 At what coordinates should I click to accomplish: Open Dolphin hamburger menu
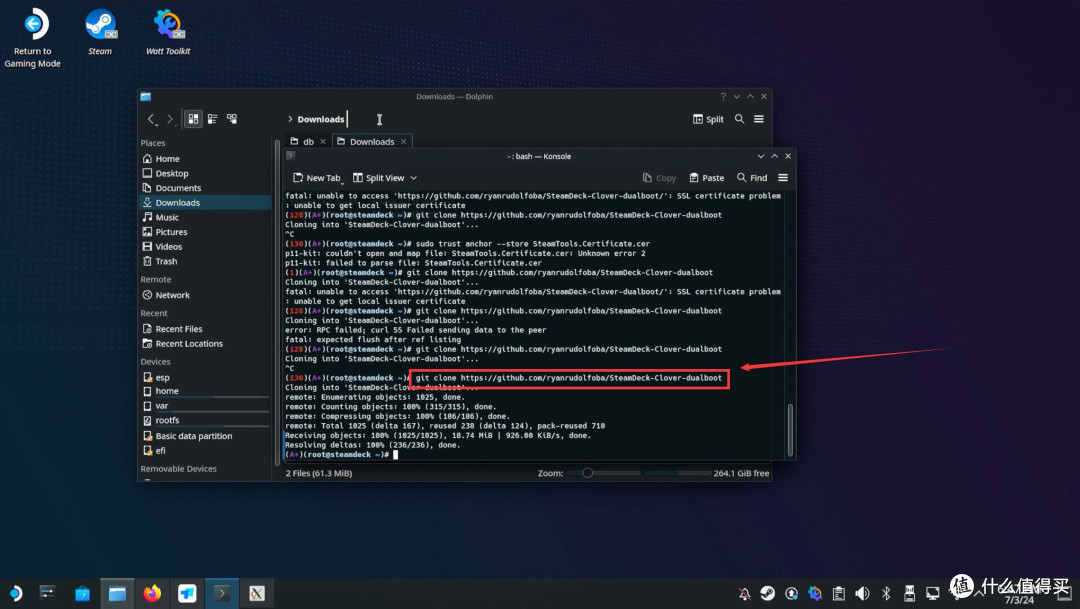[758, 119]
